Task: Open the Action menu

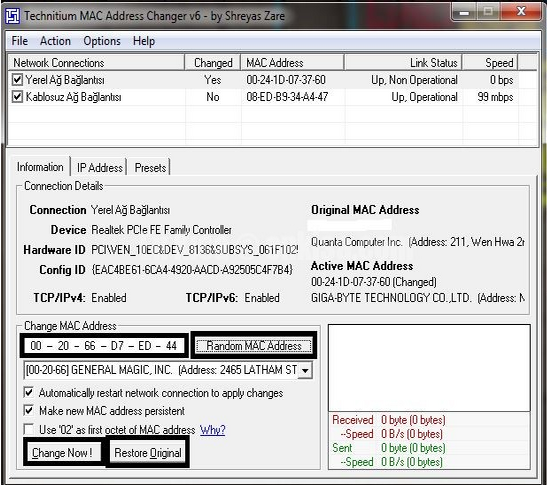Action: 55,41
